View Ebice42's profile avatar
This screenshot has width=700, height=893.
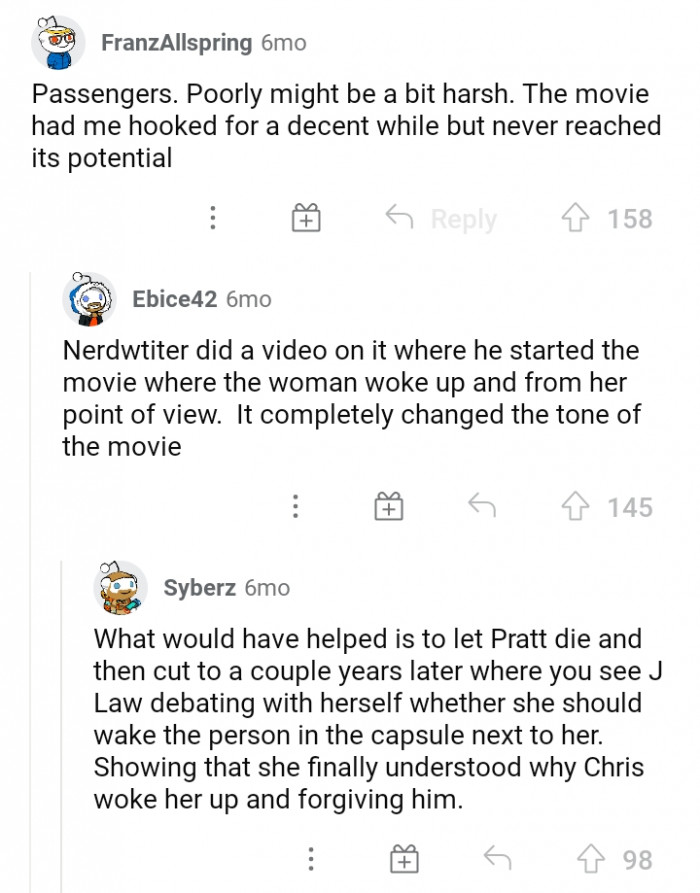point(90,298)
